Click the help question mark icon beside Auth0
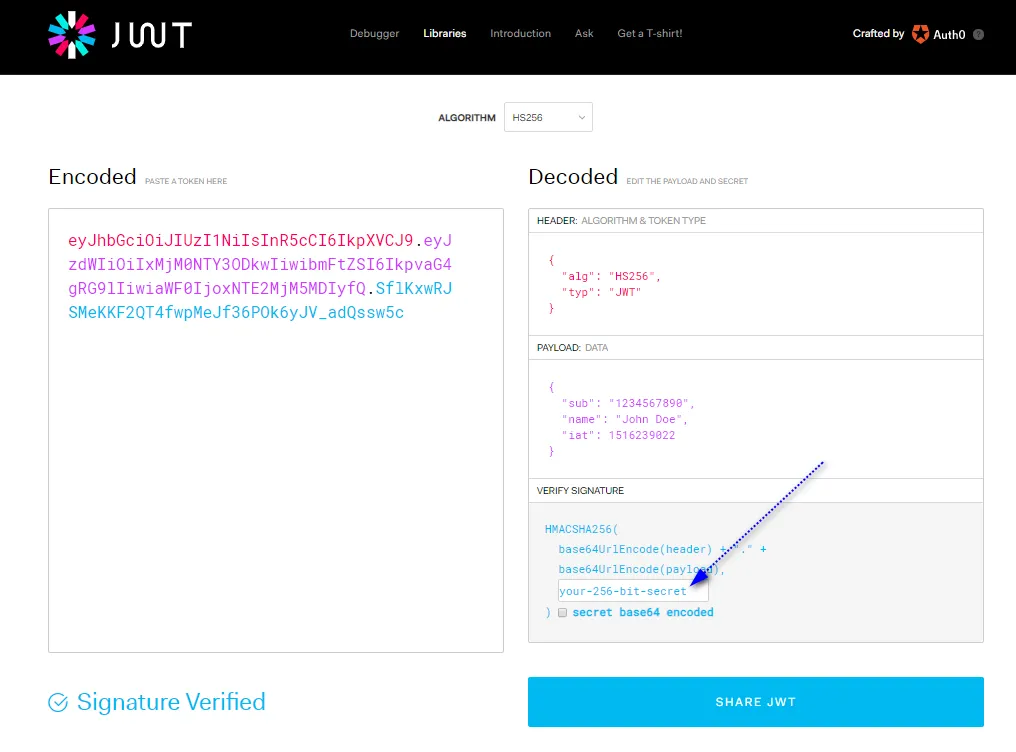Screen dimensions: 1016x752 (978, 35)
